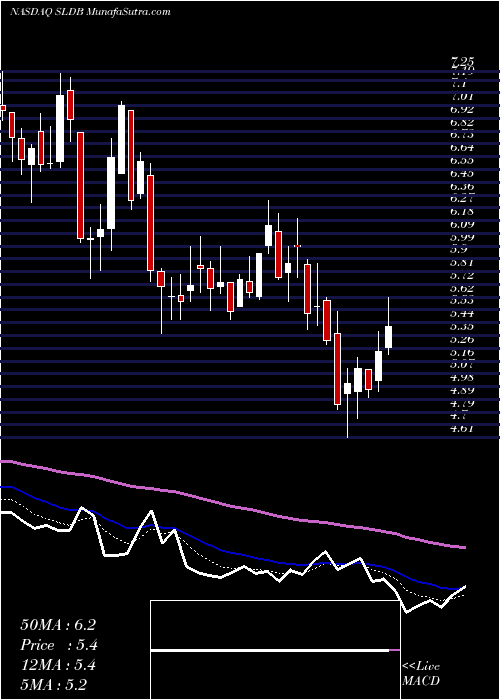500x700 pixels.
Task: Click the white MACD line inside the MACD box
Action: [x=270, y=651]
